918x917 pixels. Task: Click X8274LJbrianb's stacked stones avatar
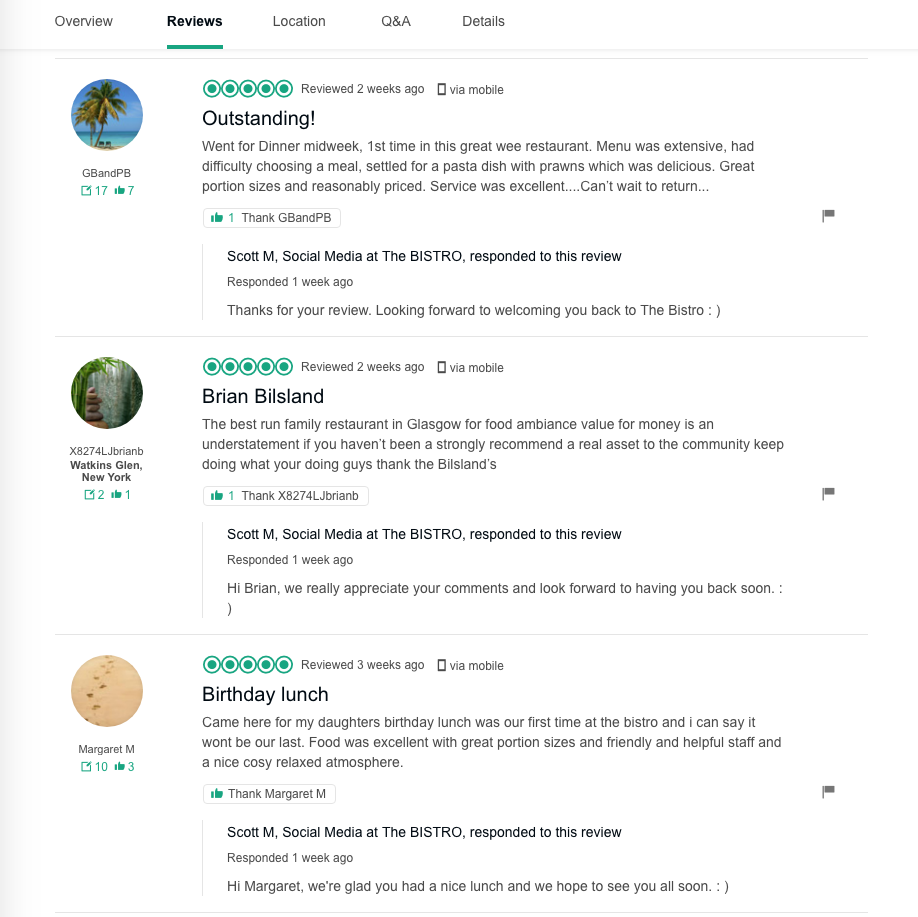(107, 393)
